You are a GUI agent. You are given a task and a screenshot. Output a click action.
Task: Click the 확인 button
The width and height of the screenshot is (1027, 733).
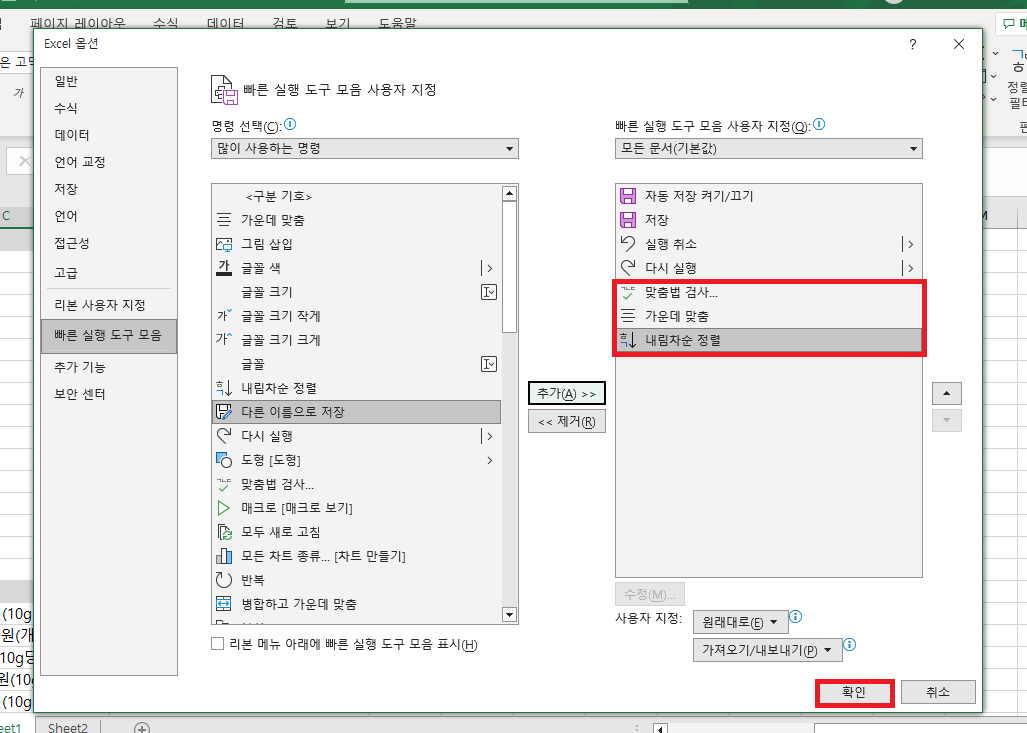point(854,692)
